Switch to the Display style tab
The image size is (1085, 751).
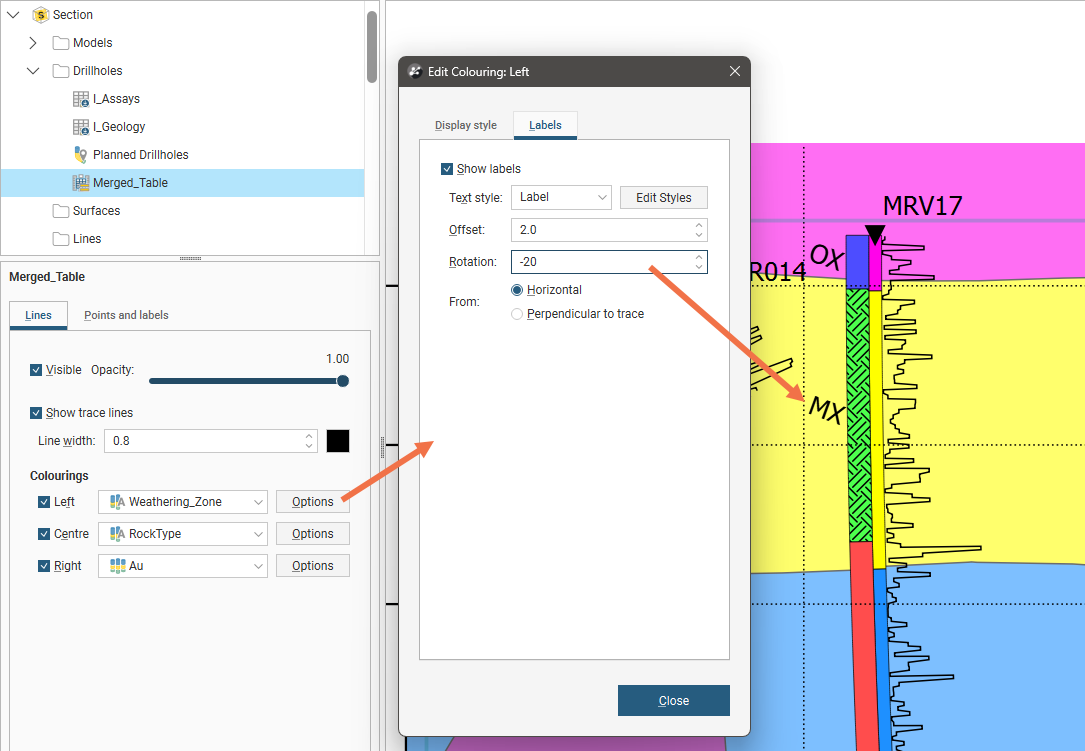465,126
